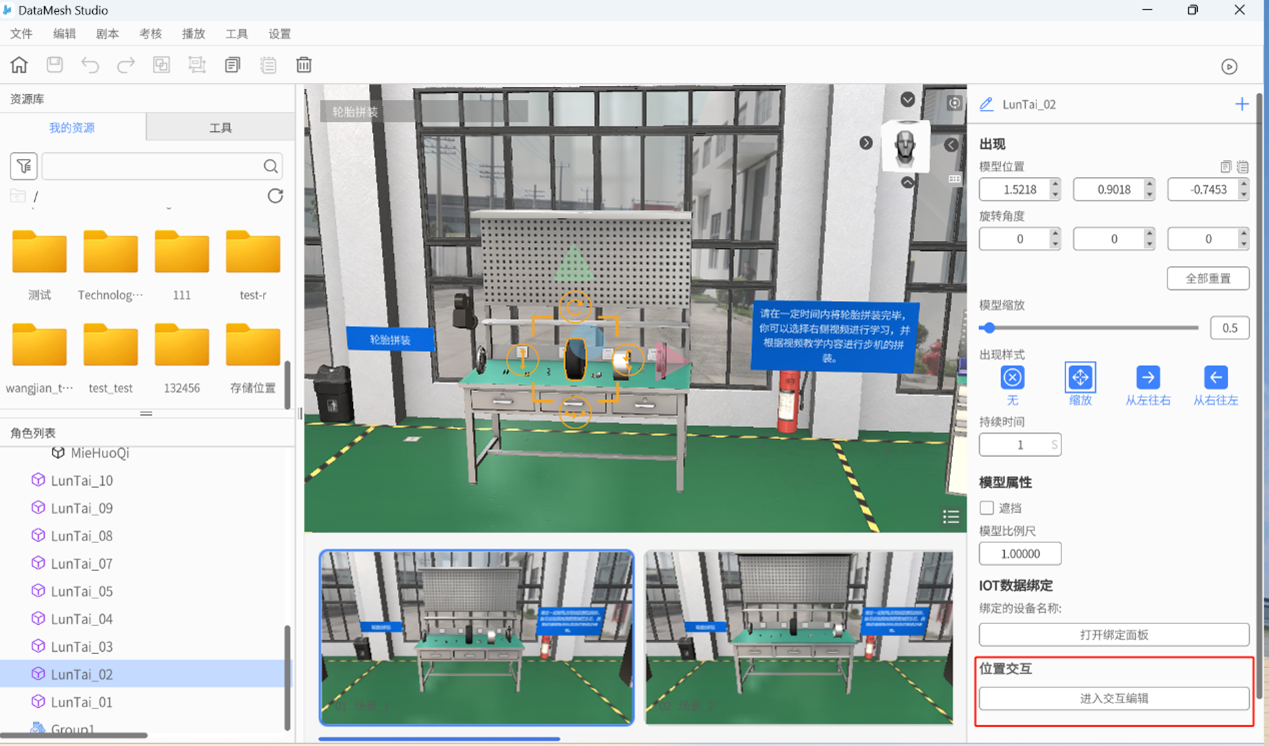Refresh the resource folder list
Screen dimensions: 1269x746
point(275,196)
